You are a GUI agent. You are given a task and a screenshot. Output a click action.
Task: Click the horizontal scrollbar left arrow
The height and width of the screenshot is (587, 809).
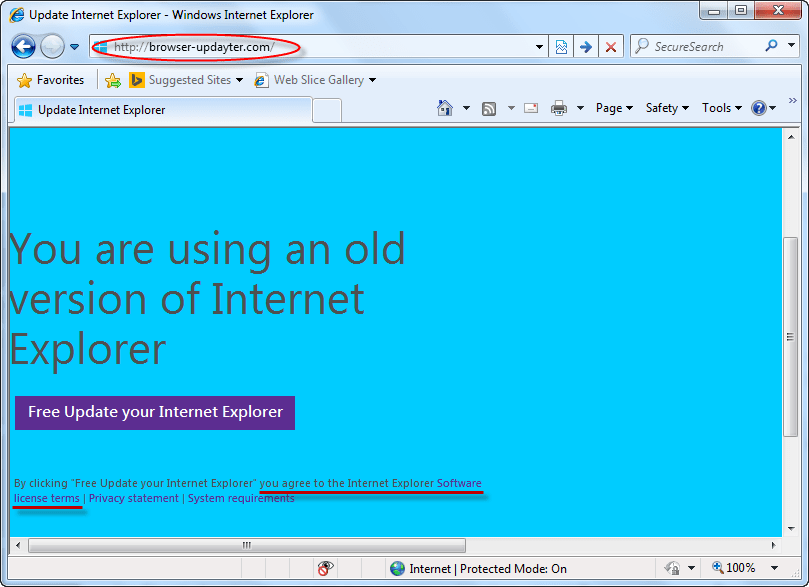18,545
